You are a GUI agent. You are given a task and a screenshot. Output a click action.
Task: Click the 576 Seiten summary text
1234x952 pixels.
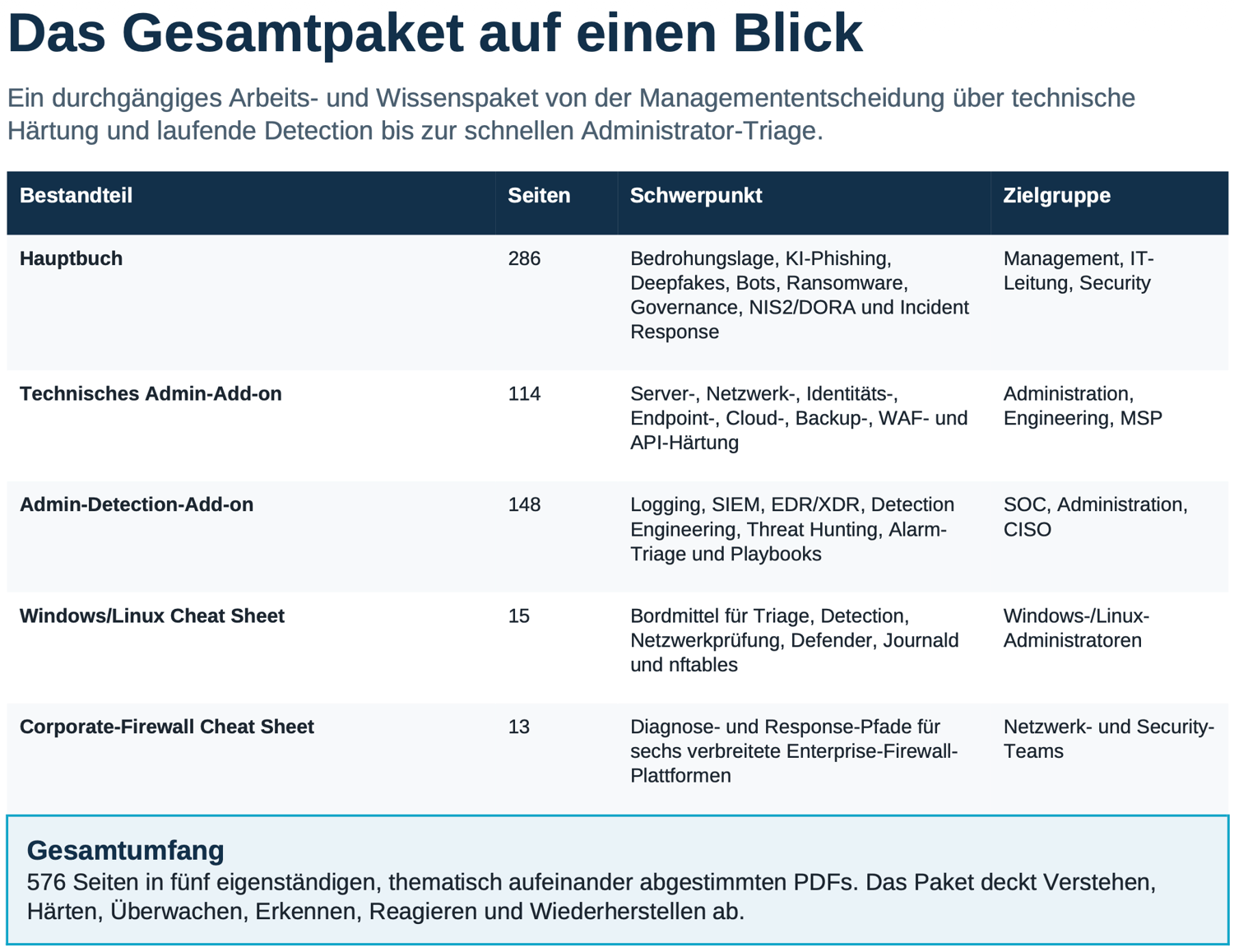tap(591, 897)
